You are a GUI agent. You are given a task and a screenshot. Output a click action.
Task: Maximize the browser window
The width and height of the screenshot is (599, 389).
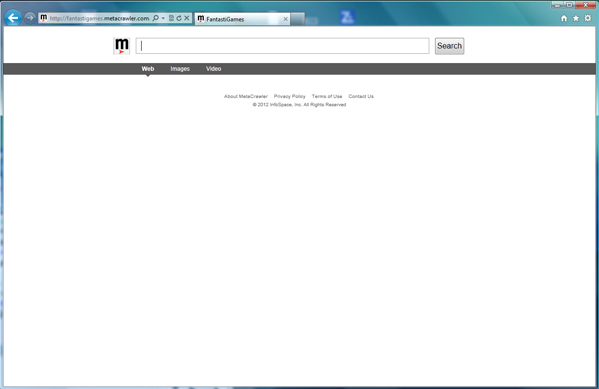[x=569, y=5]
